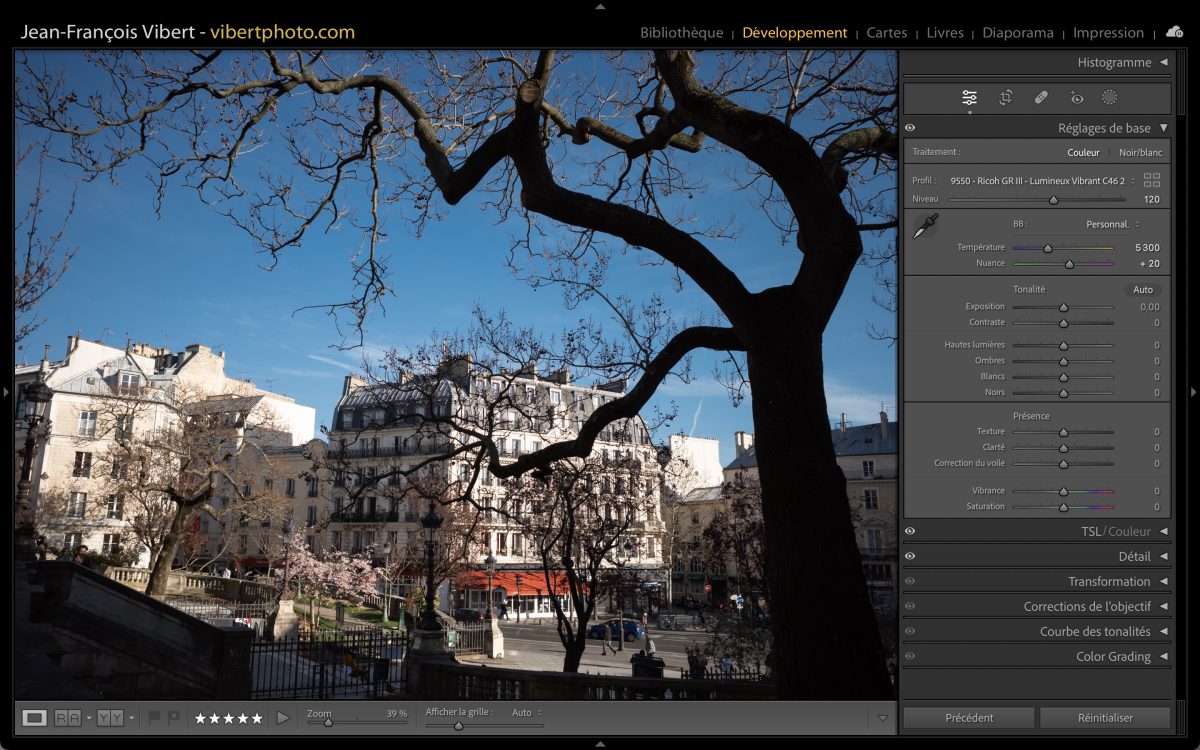Click the Réinitialiser button
This screenshot has height=750, width=1200.
coord(1105,717)
